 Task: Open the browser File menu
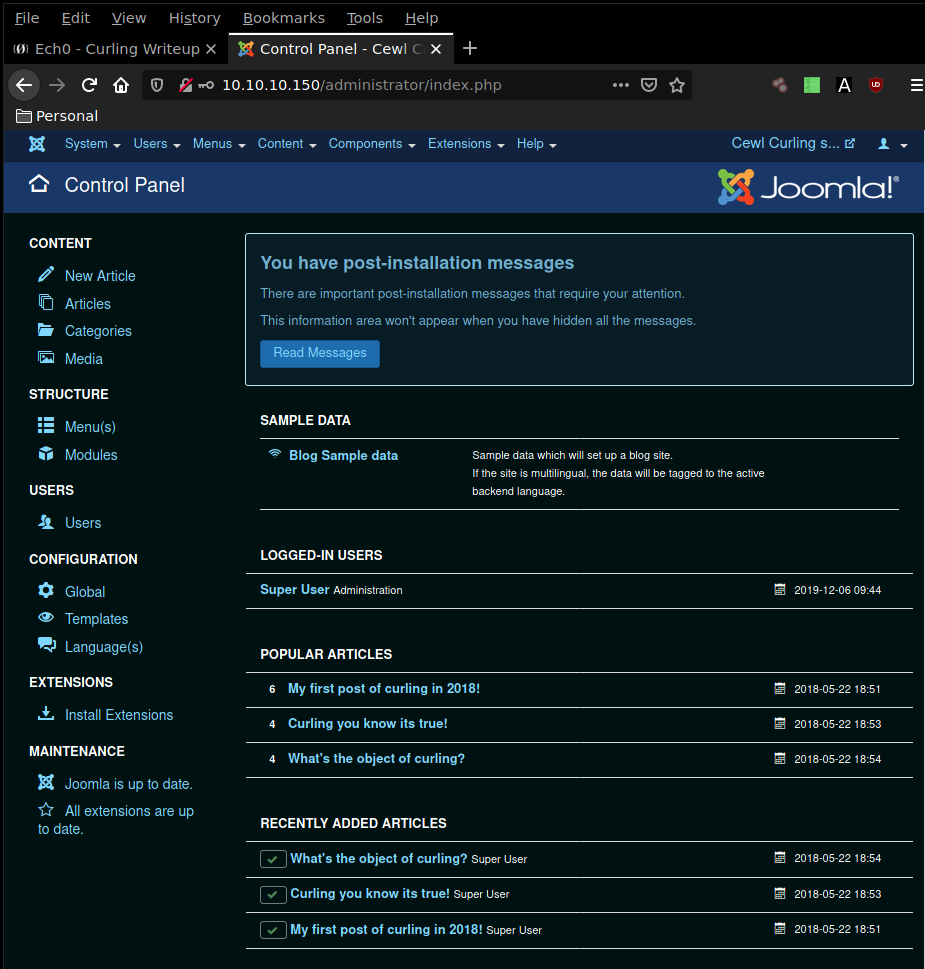point(27,18)
